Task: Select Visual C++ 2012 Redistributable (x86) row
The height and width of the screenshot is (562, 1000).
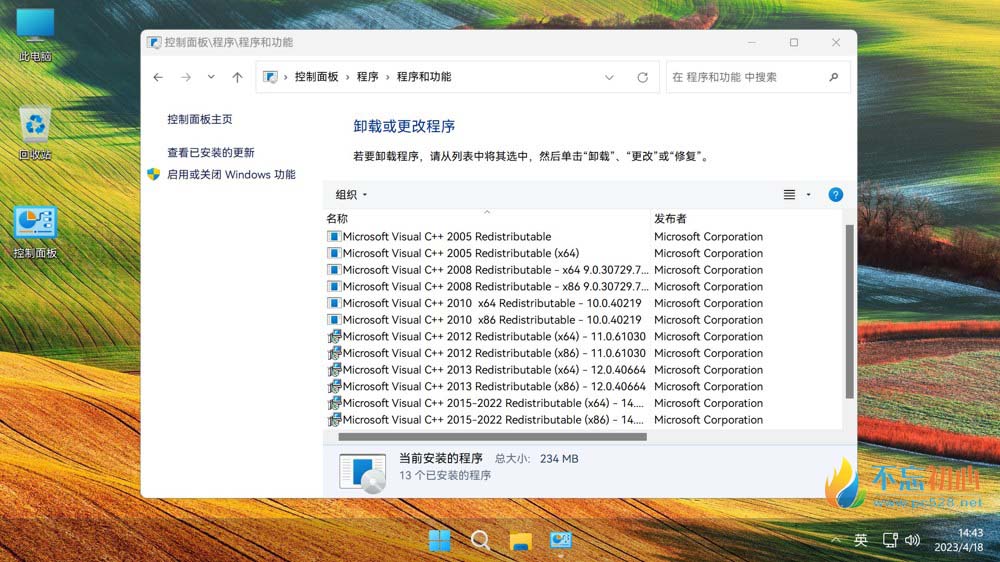Action: point(584,353)
